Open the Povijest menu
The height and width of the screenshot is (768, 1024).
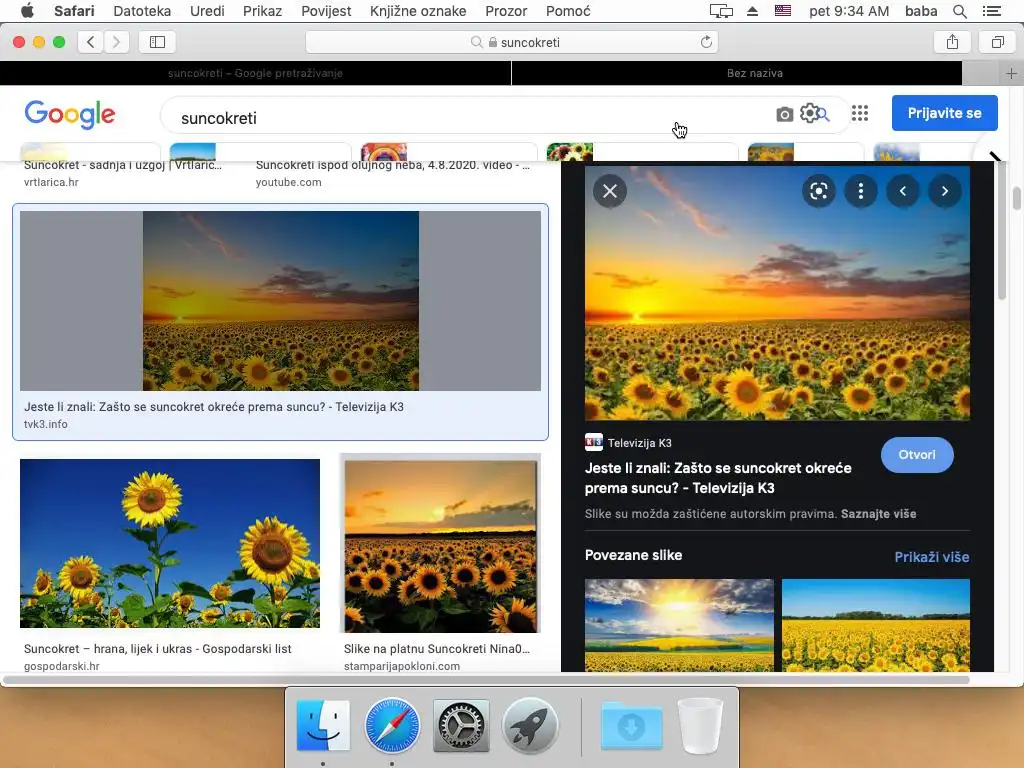(326, 11)
